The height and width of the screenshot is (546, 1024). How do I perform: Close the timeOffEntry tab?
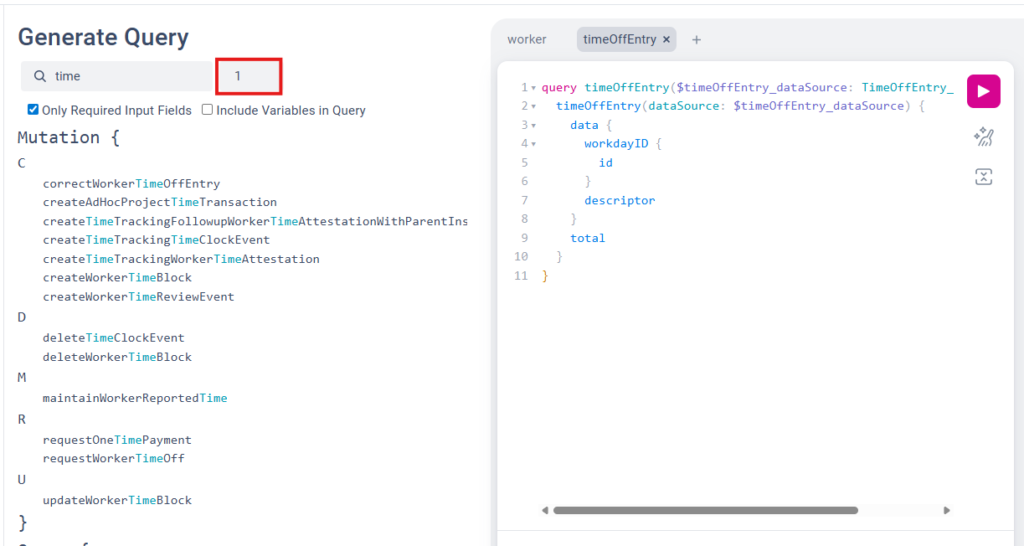(666, 40)
